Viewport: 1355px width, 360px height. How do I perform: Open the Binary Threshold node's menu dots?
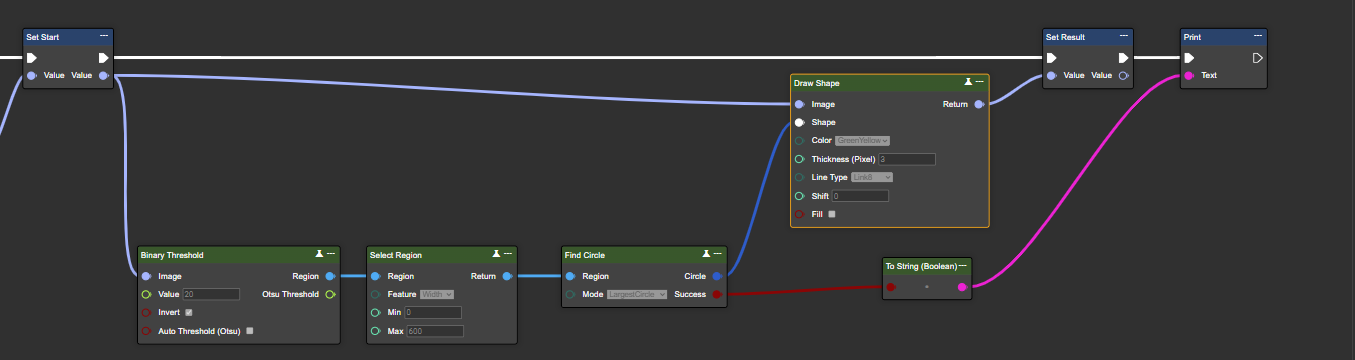330,254
